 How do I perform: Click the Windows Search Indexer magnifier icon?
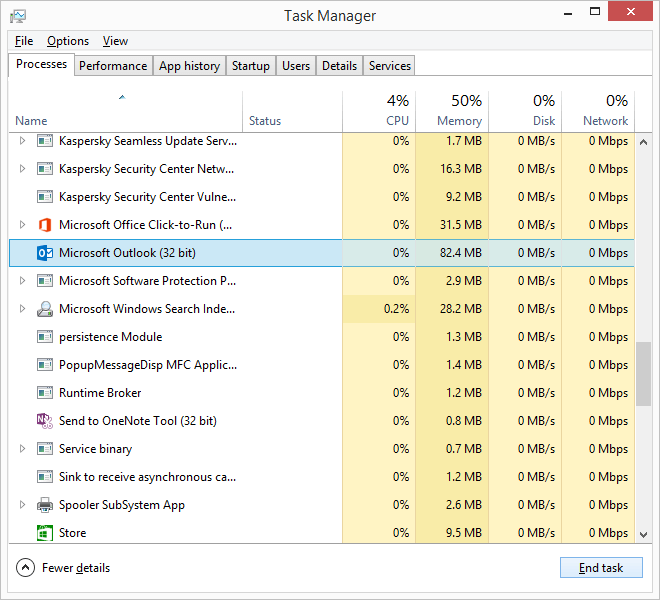pos(45,309)
